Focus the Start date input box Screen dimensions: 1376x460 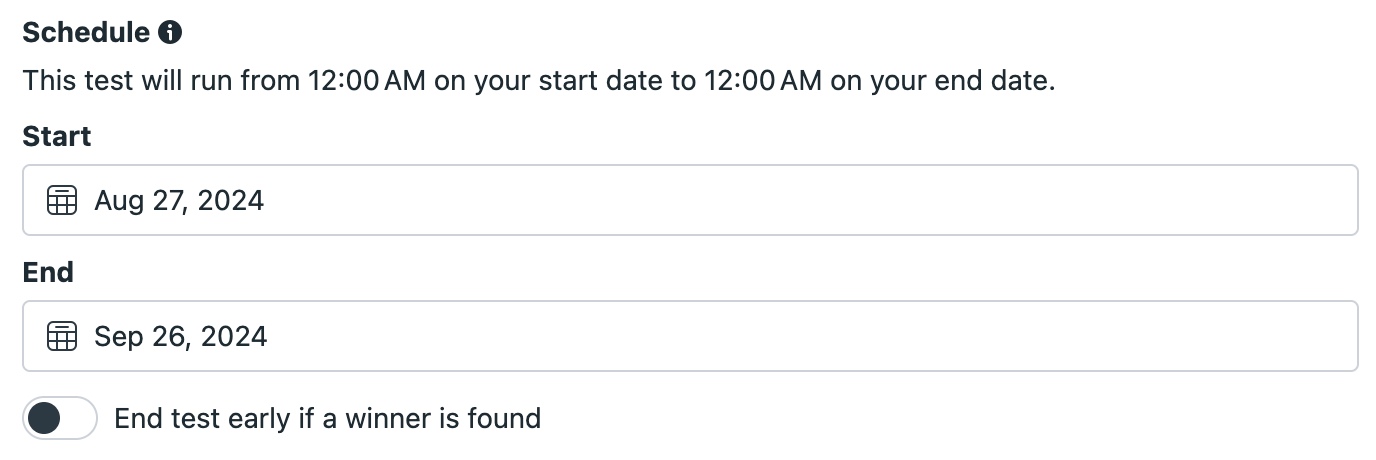[x=690, y=200]
